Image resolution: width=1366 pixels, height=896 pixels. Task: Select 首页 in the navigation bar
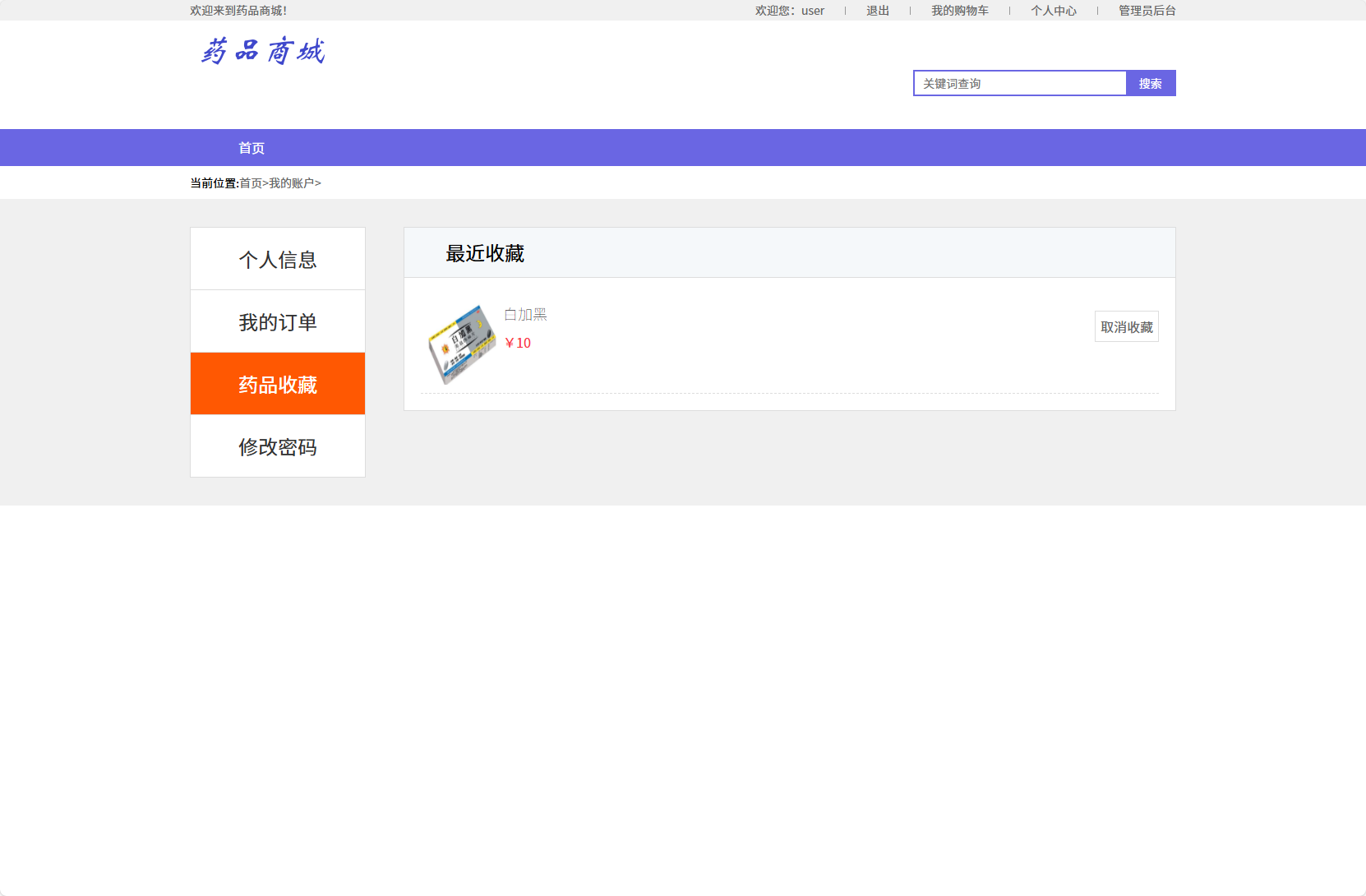click(x=251, y=148)
